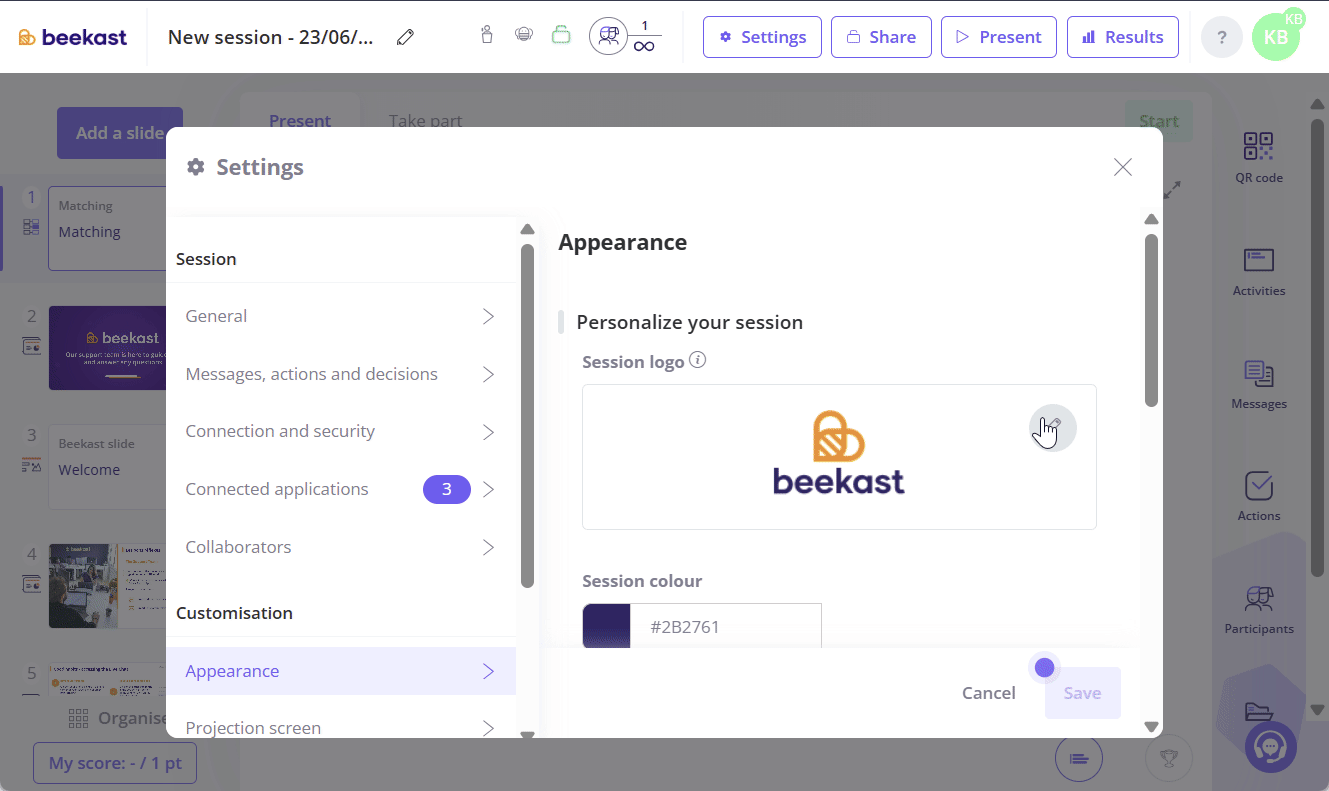Click the New session title text
This screenshot has height=791, width=1329.
point(271,37)
